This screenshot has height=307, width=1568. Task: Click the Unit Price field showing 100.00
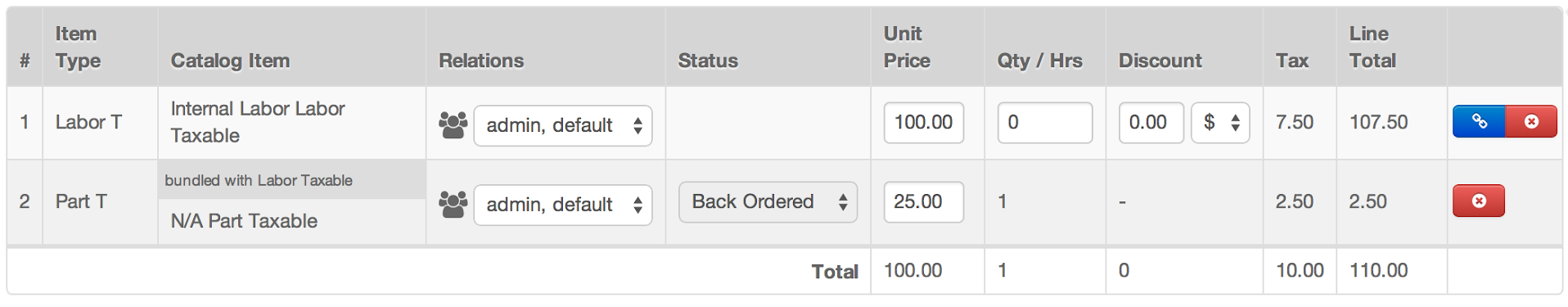[x=924, y=123]
